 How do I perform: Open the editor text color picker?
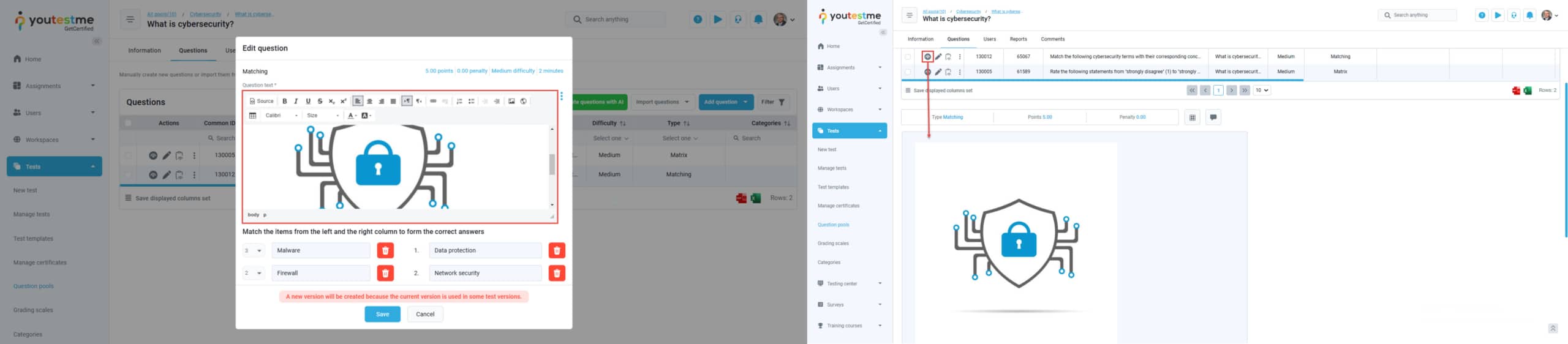coord(352,116)
